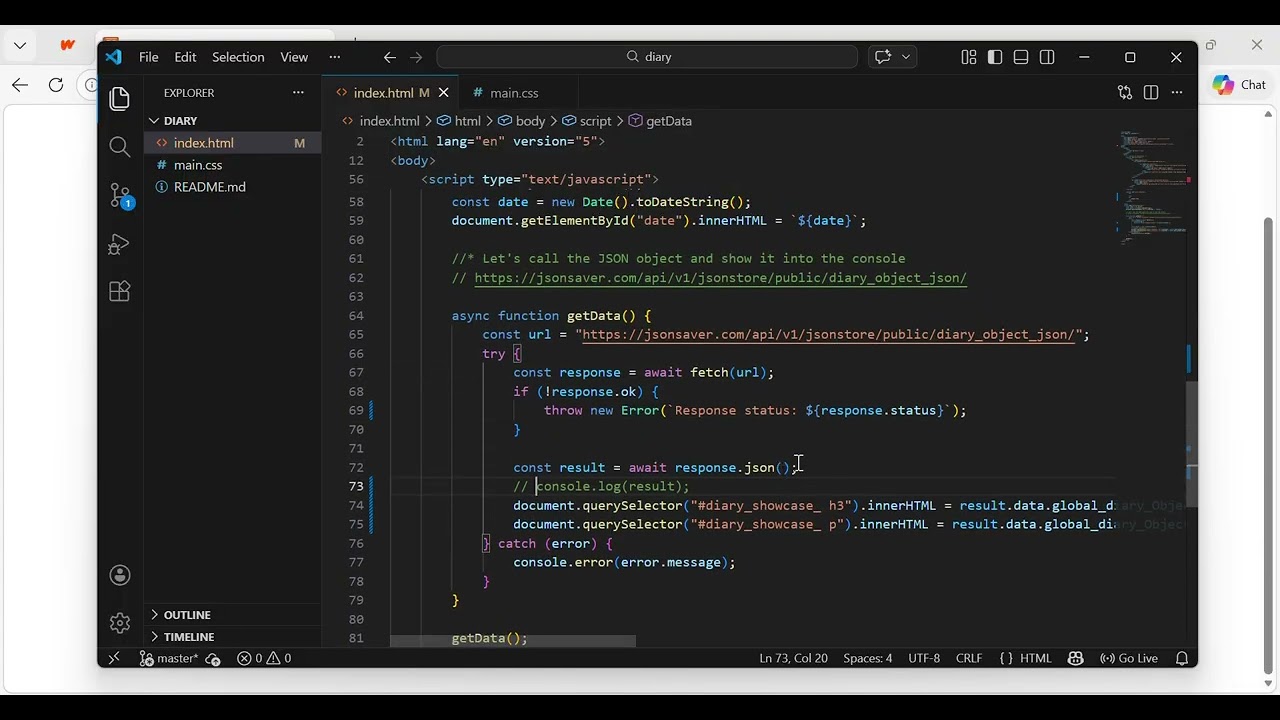Open notifications bell in status bar

click(x=1182, y=658)
